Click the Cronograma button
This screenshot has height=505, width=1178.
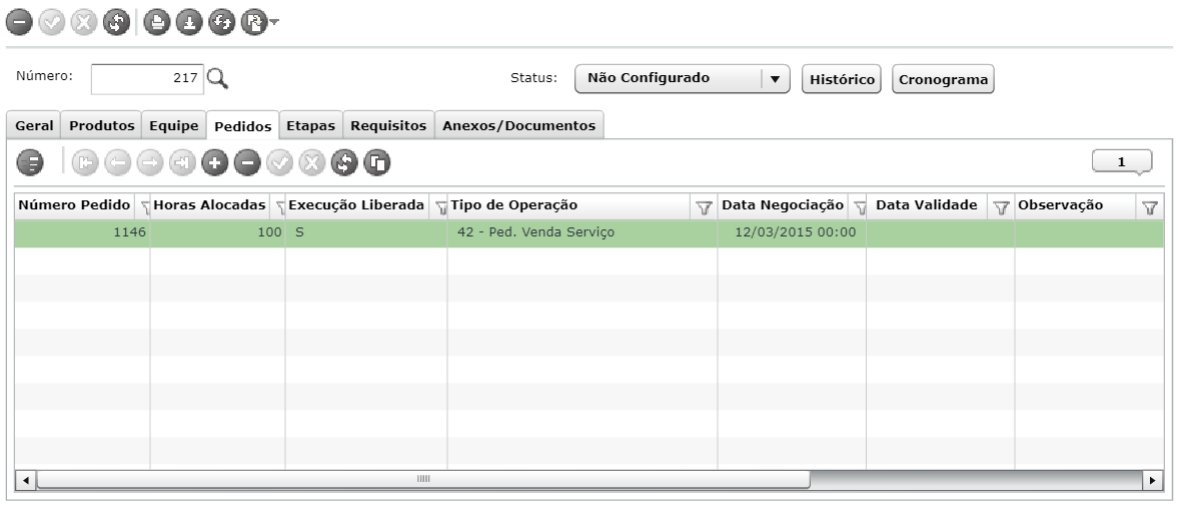pyautogui.click(x=943, y=80)
